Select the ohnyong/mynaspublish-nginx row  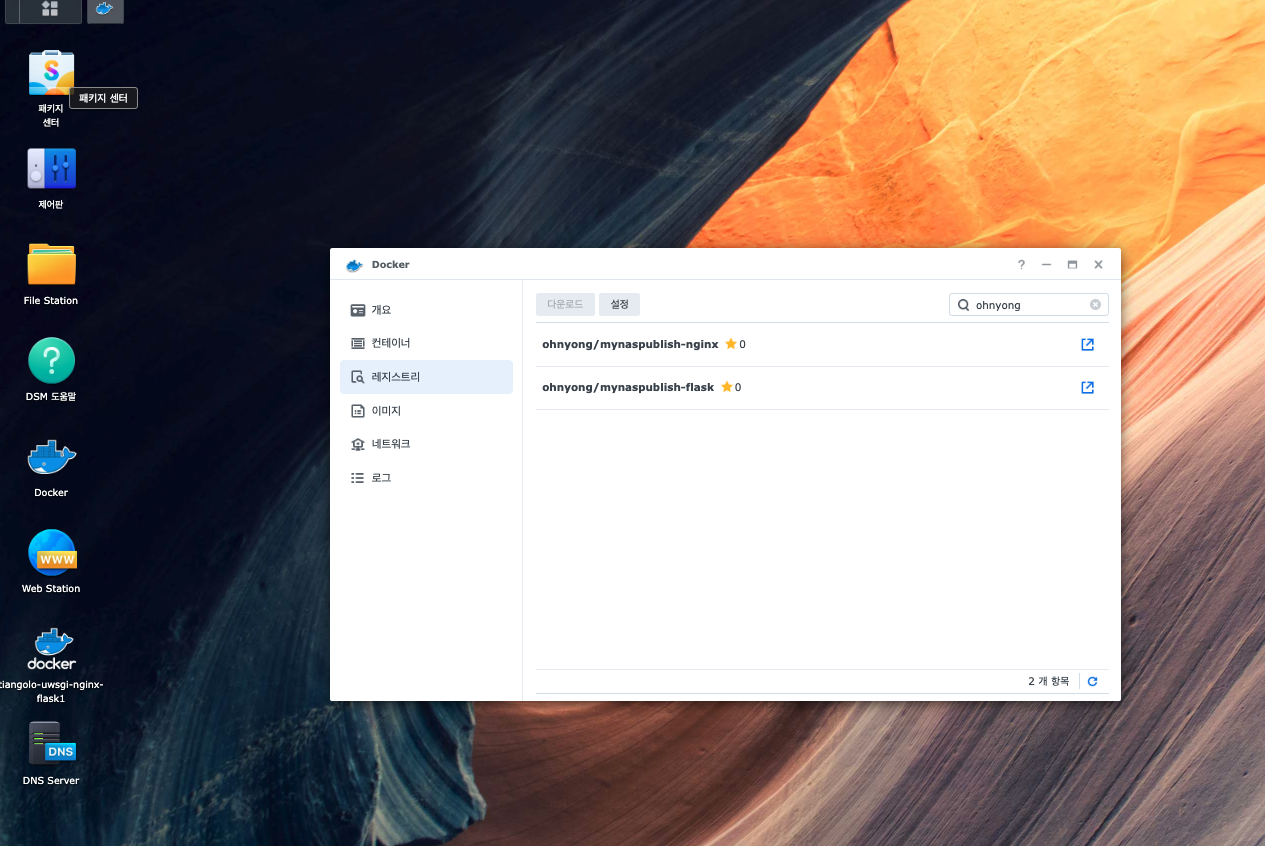tap(822, 344)
